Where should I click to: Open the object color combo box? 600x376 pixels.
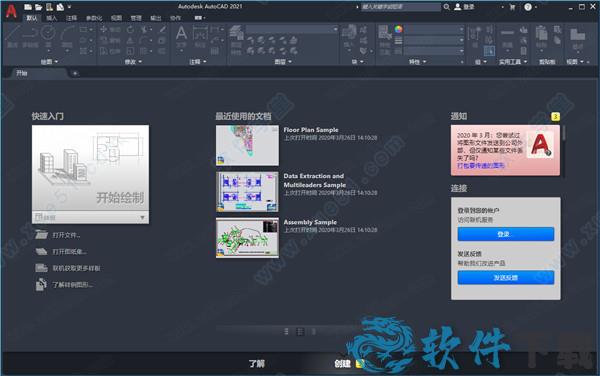pos(434,29)
